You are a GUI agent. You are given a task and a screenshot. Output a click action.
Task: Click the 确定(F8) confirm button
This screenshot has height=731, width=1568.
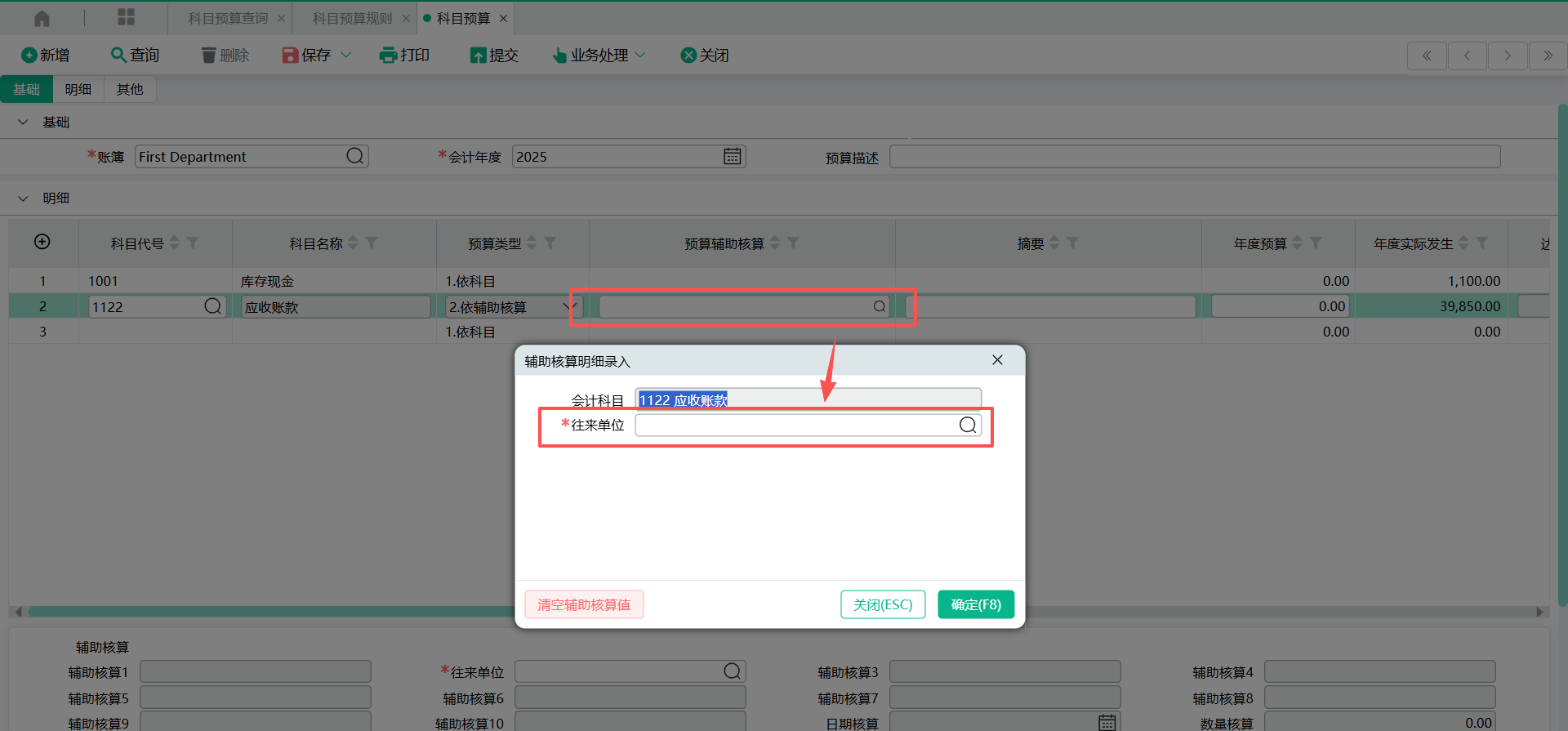[x=975, y=604]
